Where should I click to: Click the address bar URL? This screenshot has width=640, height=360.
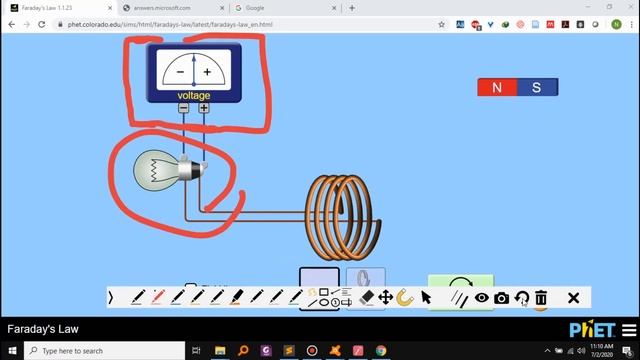click(170, 24)
